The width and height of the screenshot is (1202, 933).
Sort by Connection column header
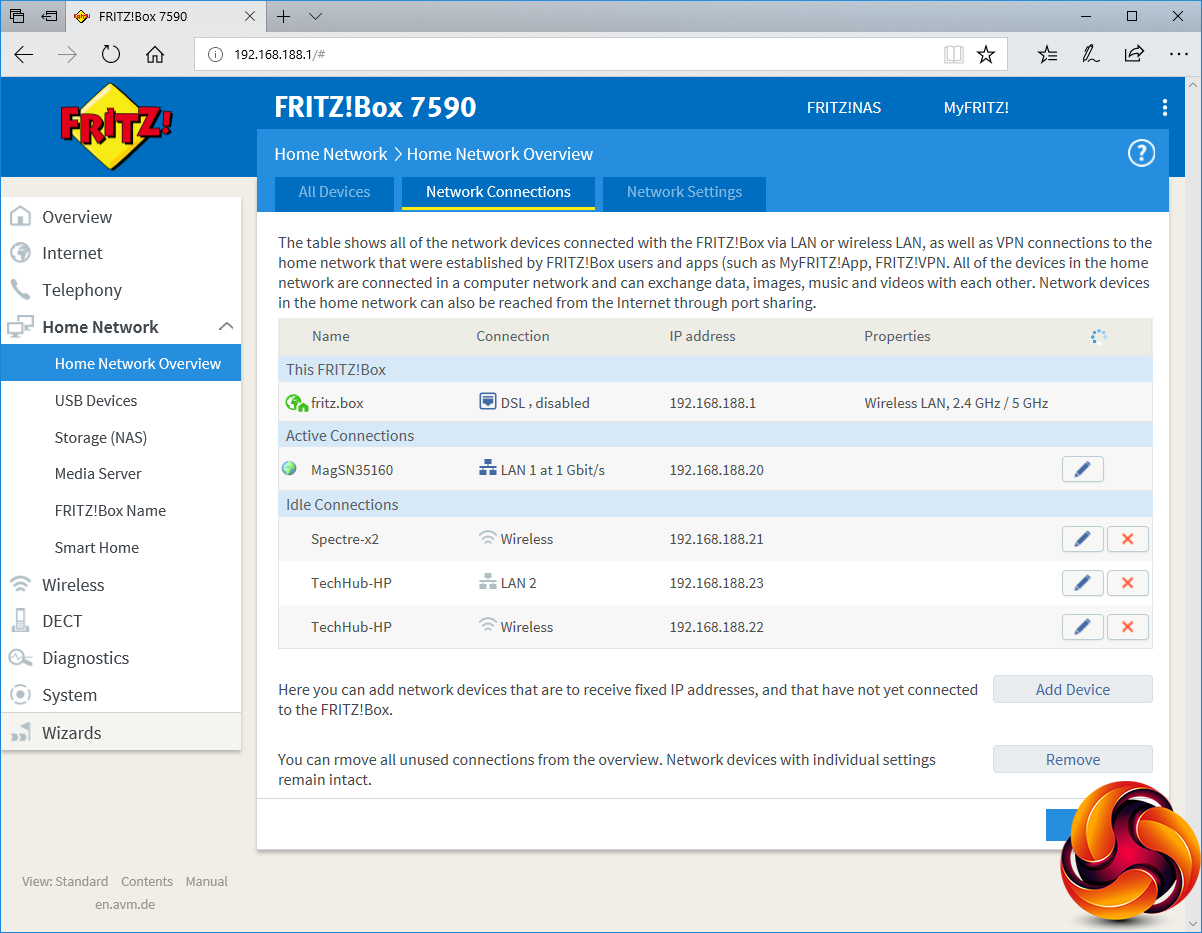(x=513, y=336)
